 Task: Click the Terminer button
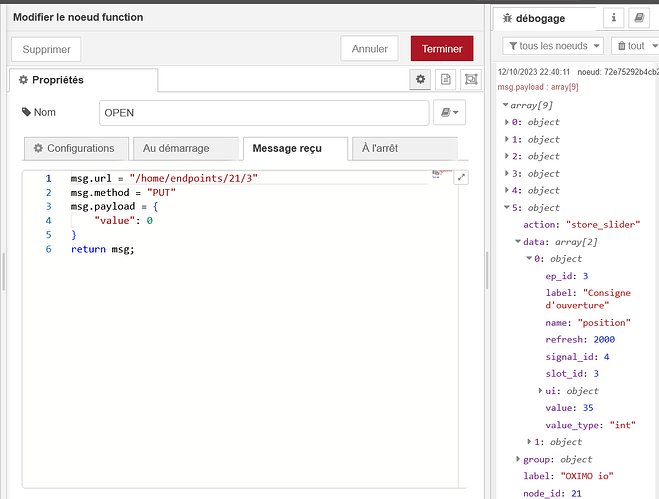[441, 49]
